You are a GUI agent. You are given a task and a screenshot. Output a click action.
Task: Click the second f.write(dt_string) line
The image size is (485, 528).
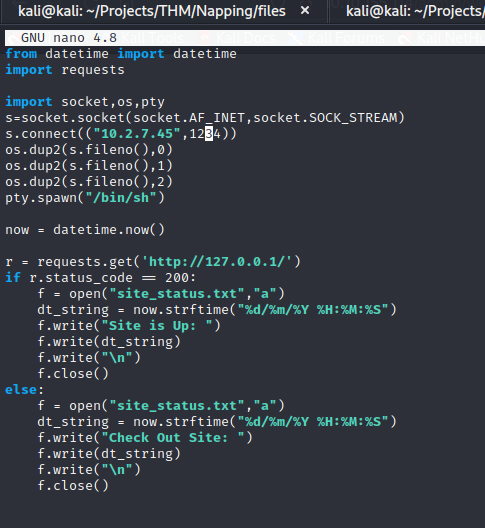(x=109, y=454)
